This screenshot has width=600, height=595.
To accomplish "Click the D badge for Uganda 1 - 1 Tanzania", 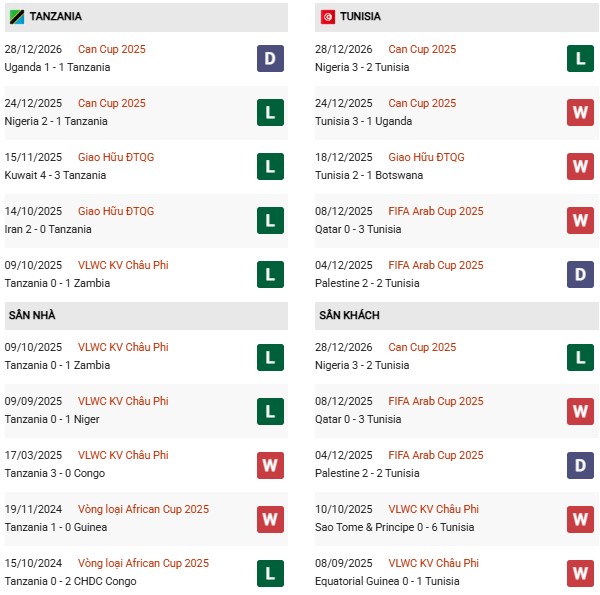I will [270, 58].
